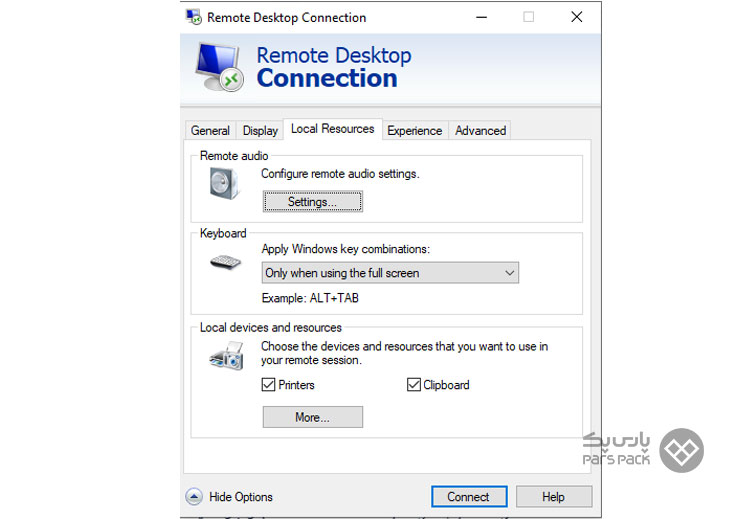
Task: Open the Advanced tab
Action: (480, 131)
